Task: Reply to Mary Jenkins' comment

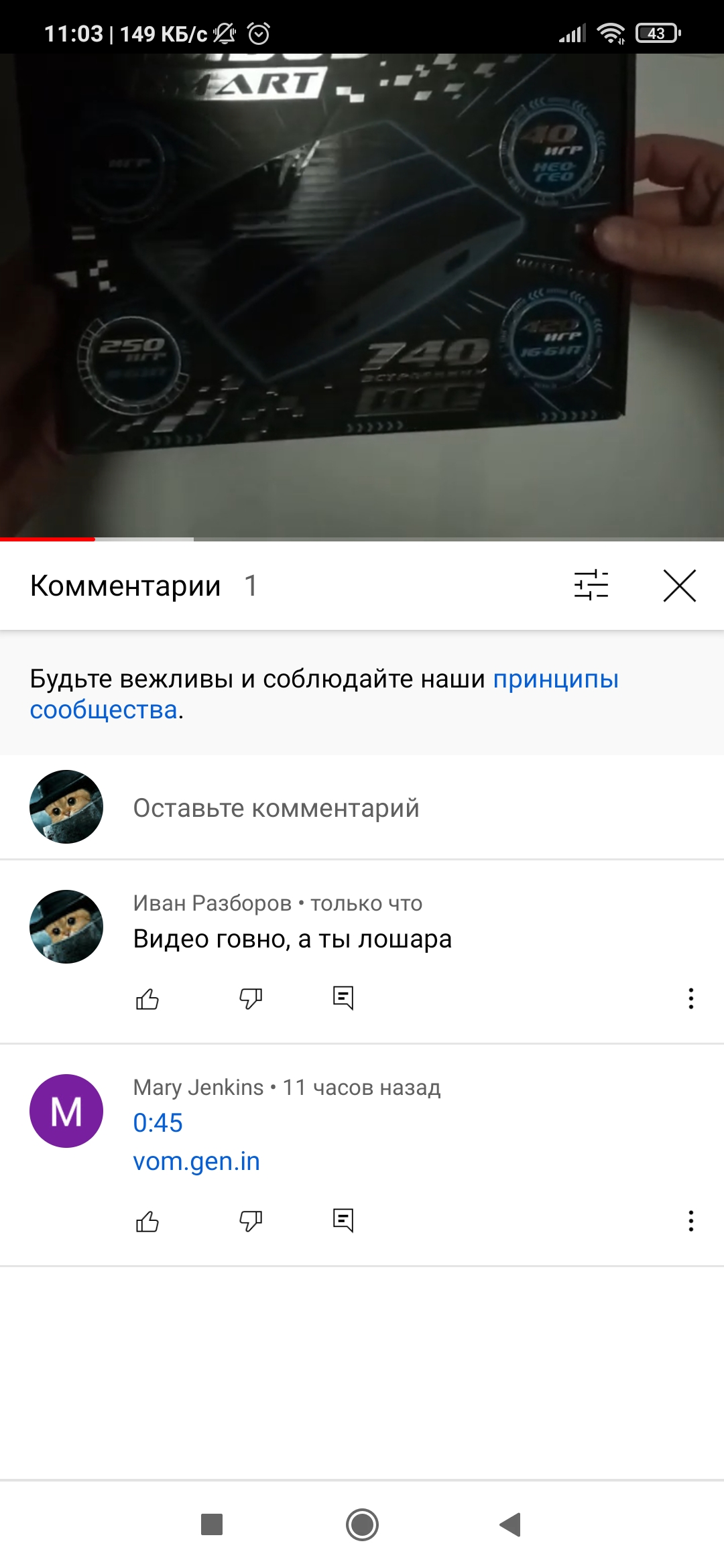Action: [343, 1221]
